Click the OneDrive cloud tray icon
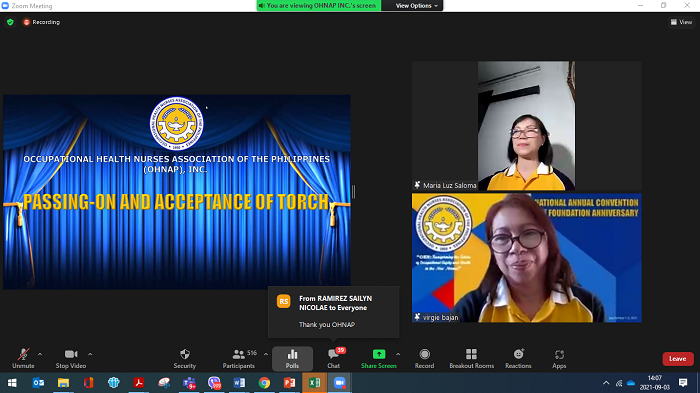The height and width of the screenshot is (393, 700). click(x=631, y=383)
